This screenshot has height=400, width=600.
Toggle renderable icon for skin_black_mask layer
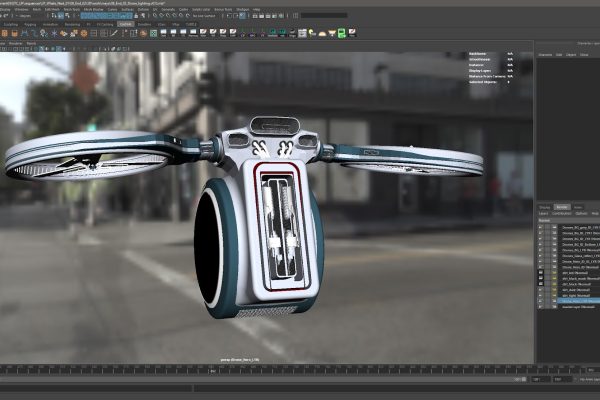pyautogui.click(x=540, y=279)
